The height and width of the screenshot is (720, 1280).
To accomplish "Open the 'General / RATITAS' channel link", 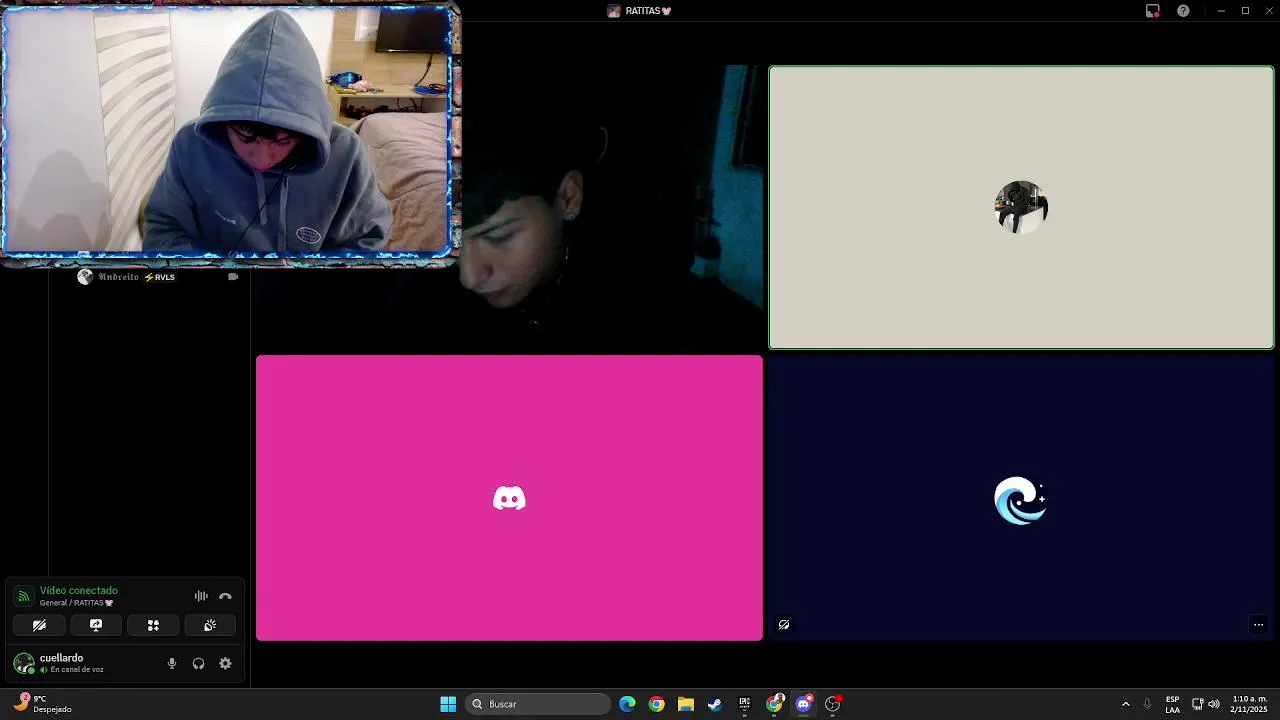I will 76,603.
